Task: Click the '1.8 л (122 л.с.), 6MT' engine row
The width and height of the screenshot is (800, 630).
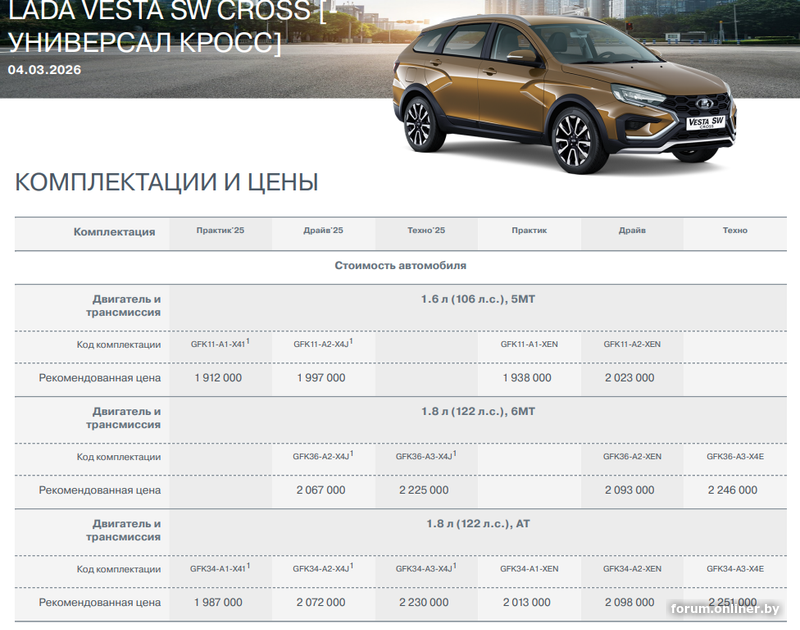Action: (x=478, y=411)
